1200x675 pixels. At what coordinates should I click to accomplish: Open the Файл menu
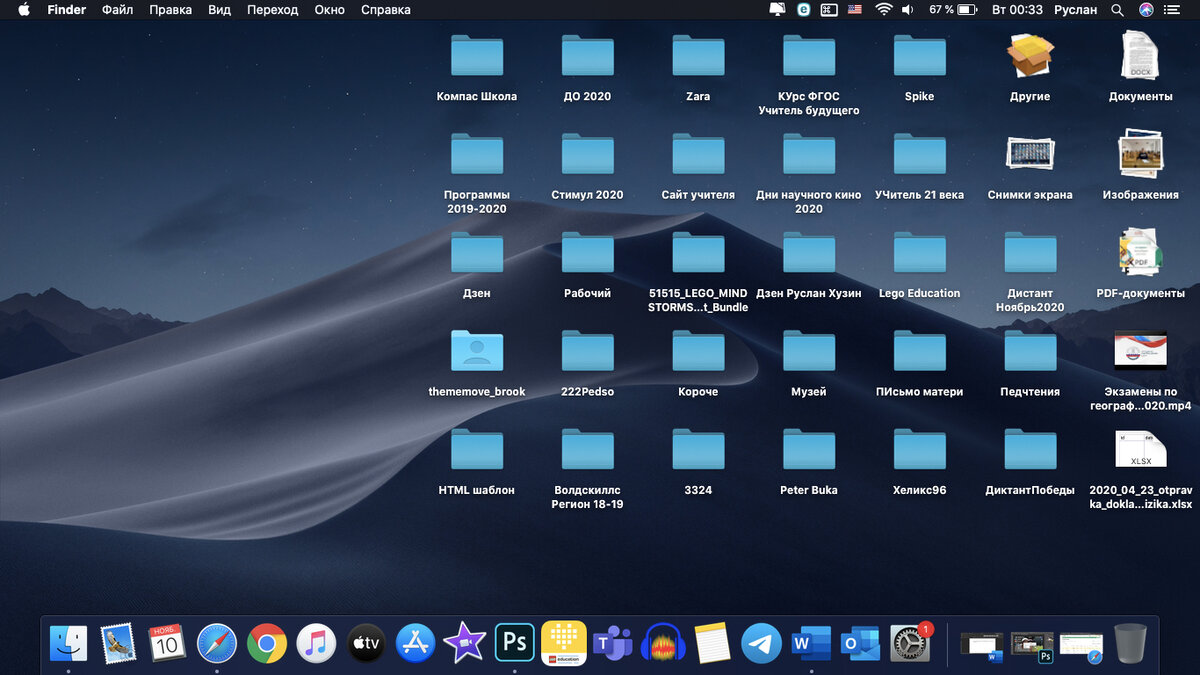click(118, 10)
